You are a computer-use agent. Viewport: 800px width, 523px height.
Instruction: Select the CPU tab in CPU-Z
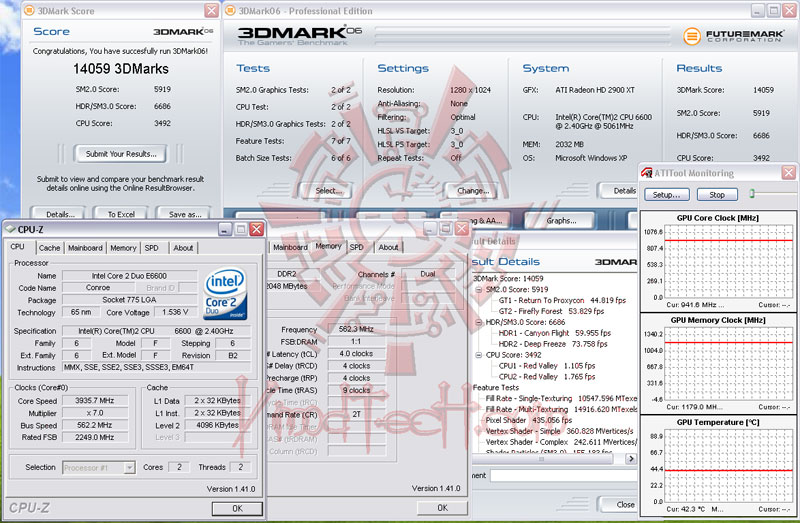click(x=17, y=246)
